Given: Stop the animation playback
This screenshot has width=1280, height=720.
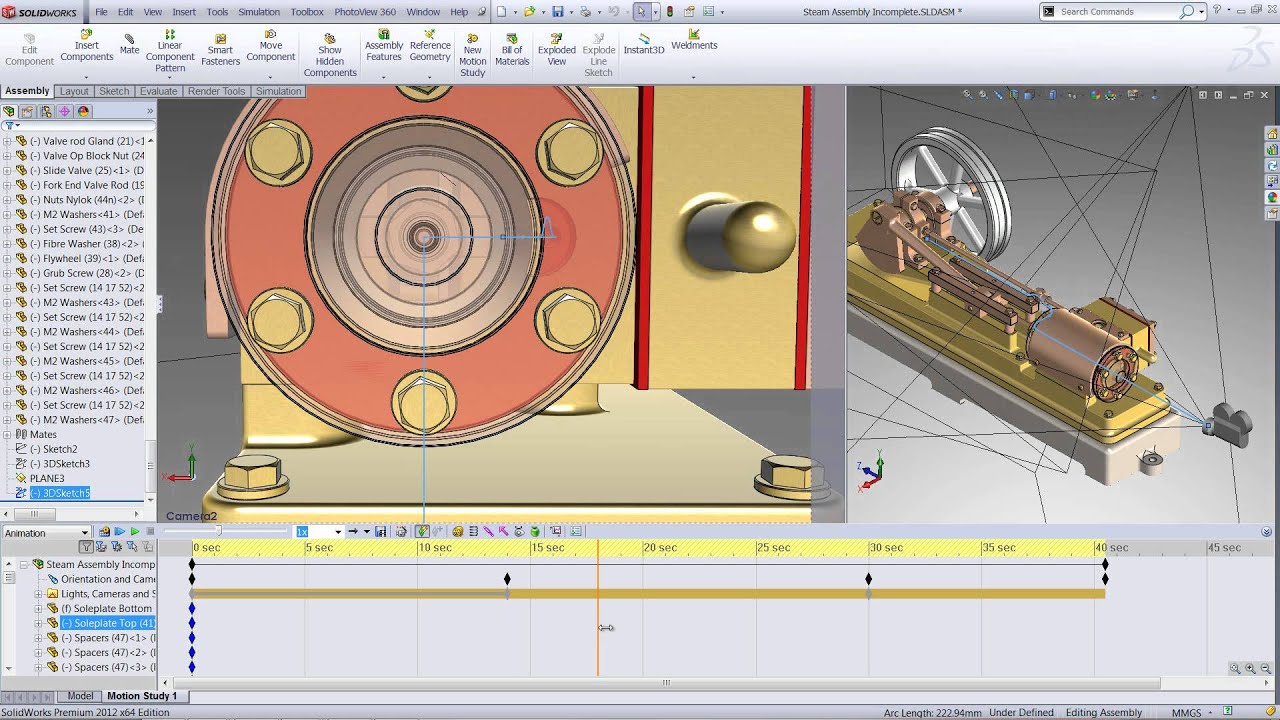Looking at the screenshot, I should coord(150,532).
